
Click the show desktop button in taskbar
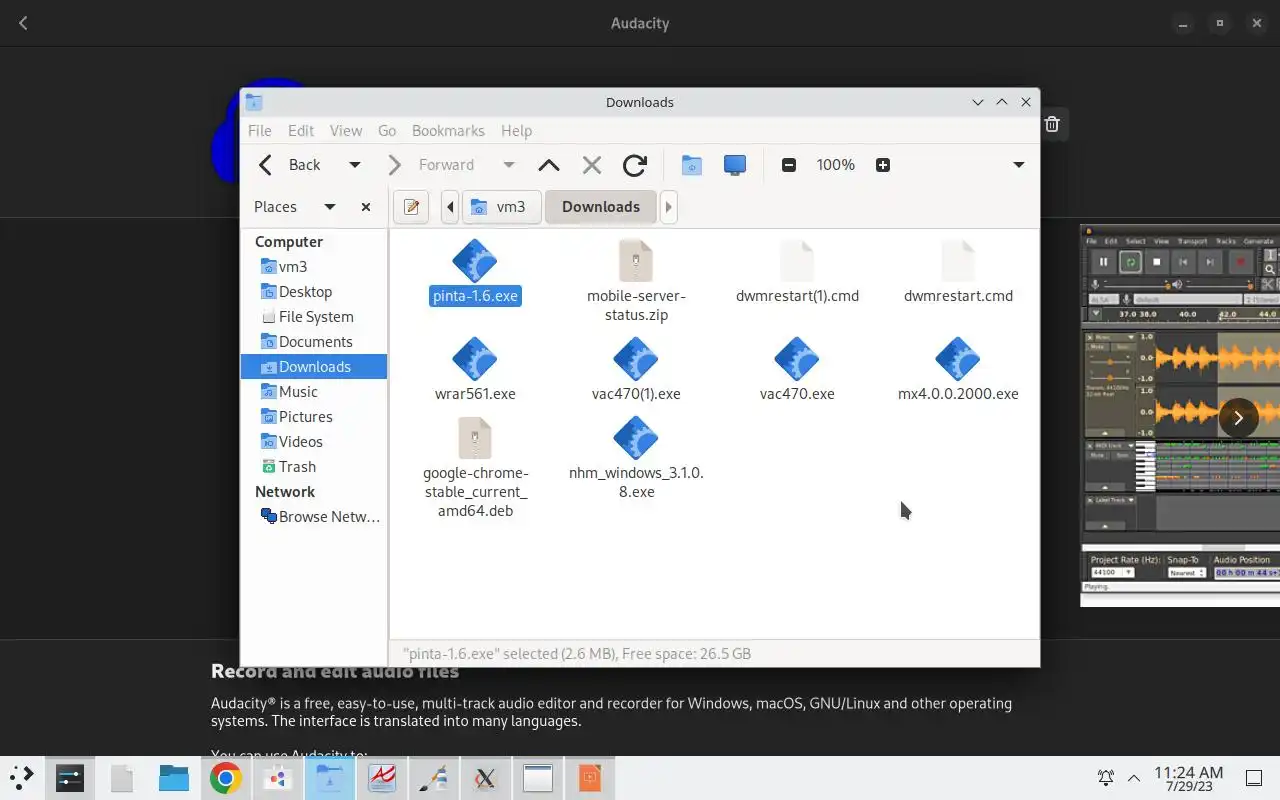click(1253, 778)
